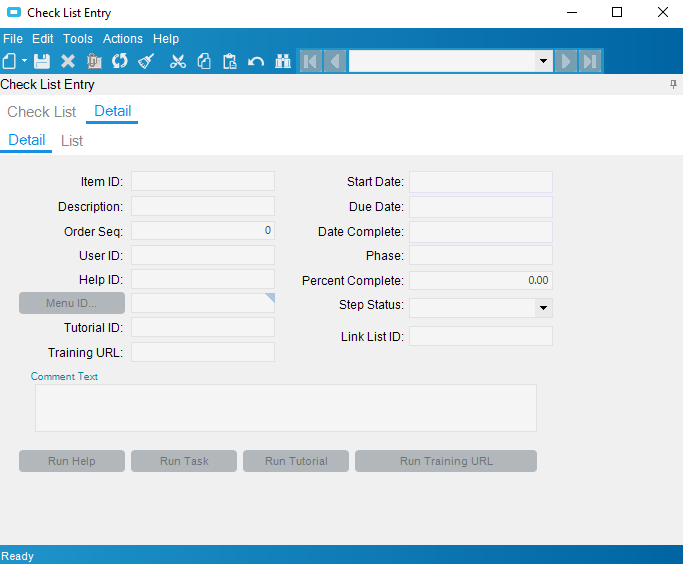Image resolution: width=683 pixels, height=564 pixels.
Task: Go to last record navigation button
Action: point(590,61)
